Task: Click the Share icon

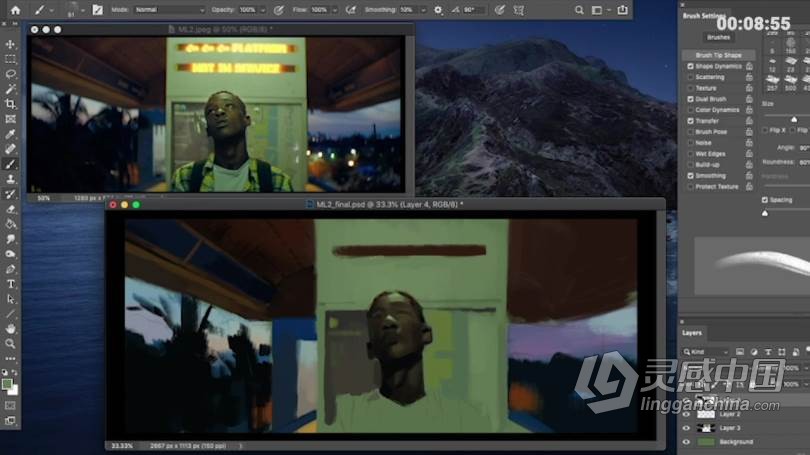Action: (622, 10)
